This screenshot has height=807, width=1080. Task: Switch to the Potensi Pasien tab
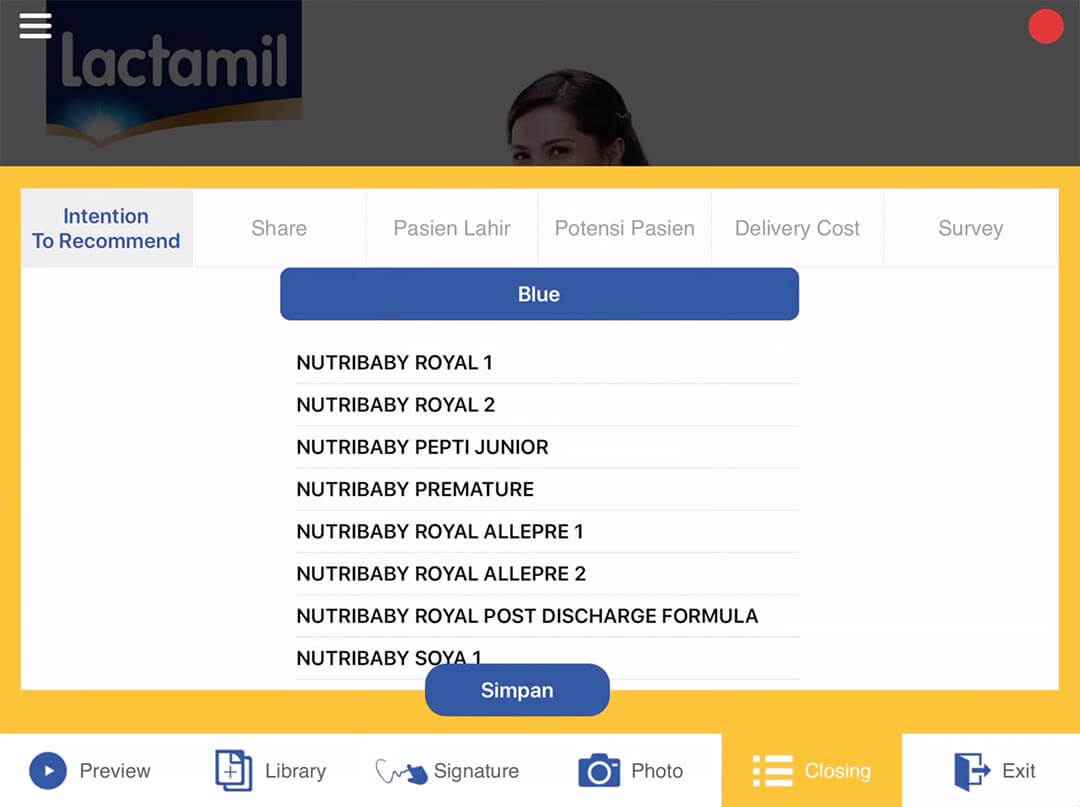[x=624, y=228]
